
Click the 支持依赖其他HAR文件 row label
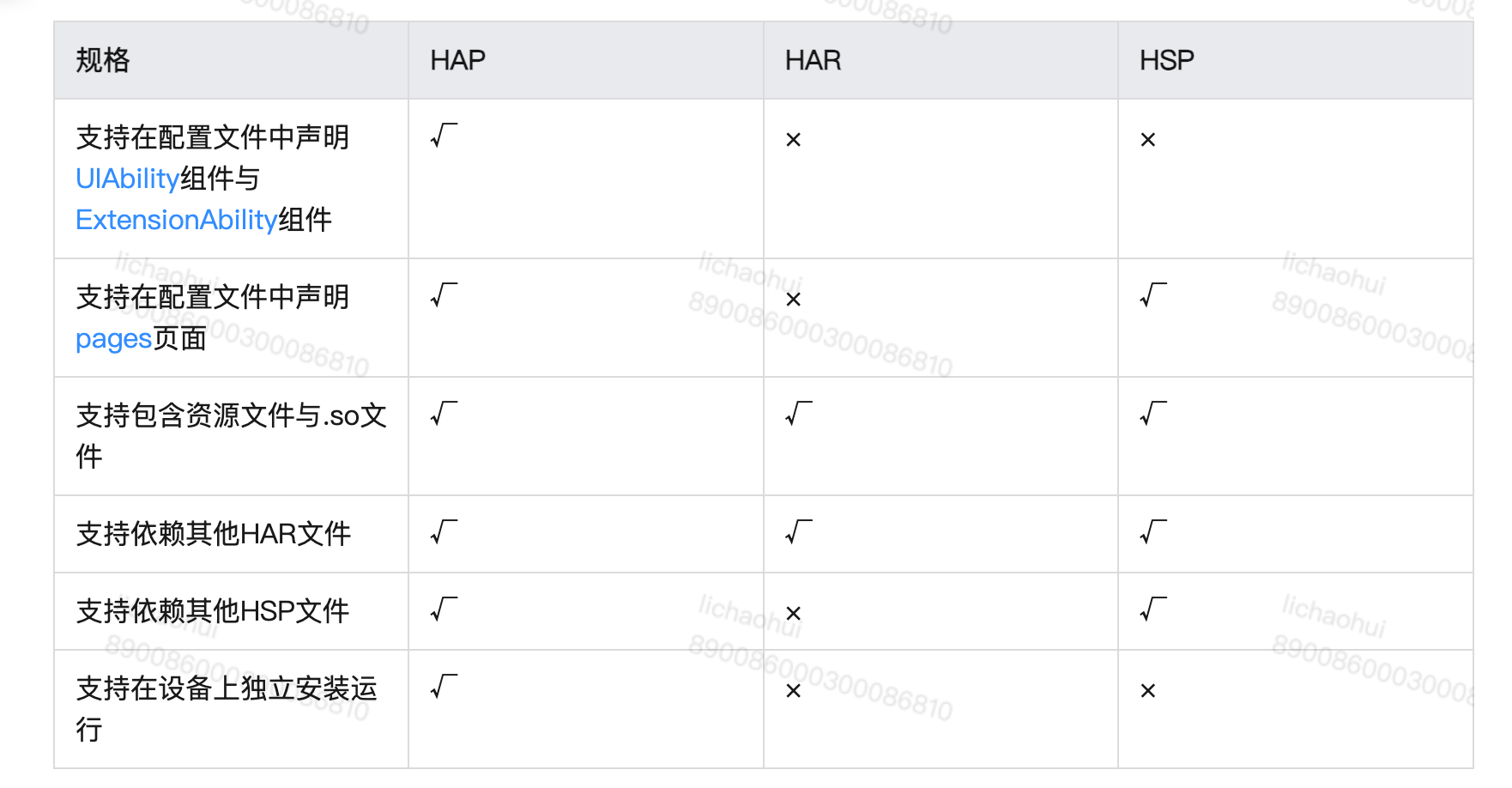click(x=214, y=534)
